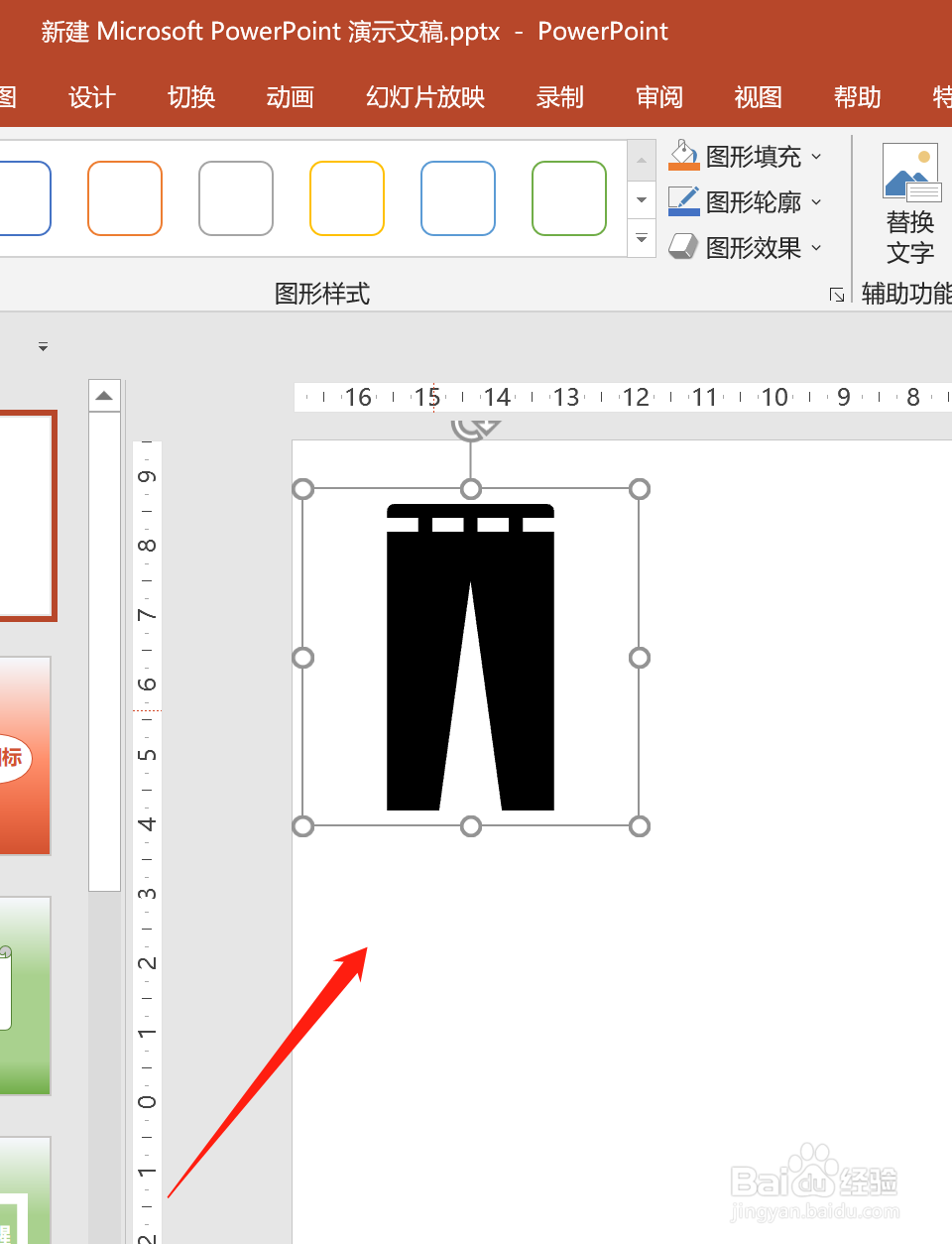Open the 图形效果 dropdown chevron
The width and height of the screenshot is (952, 1244).
tap(816, 248)
